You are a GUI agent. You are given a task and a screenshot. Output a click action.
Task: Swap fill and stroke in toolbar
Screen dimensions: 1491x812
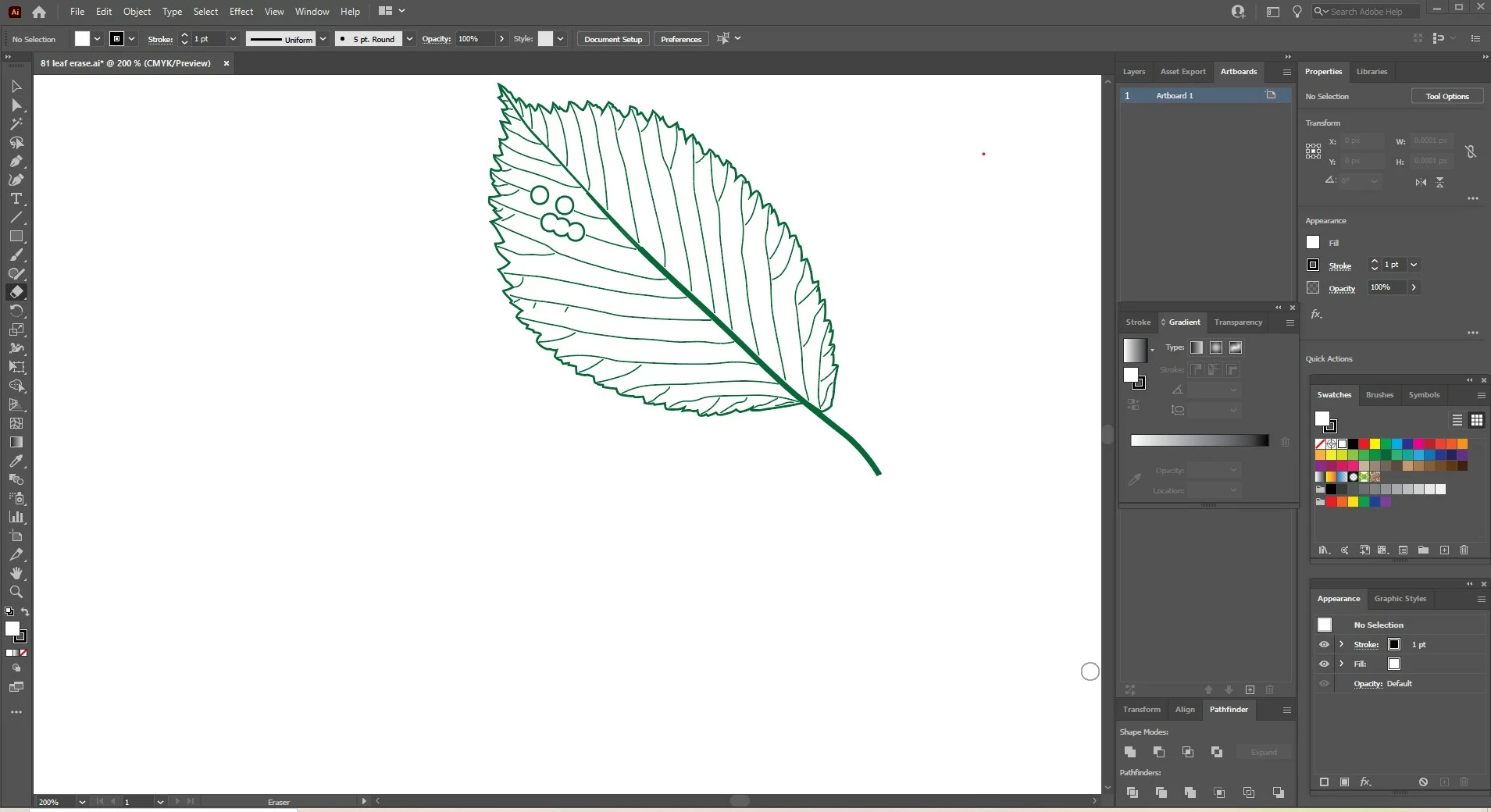point(25,611)
